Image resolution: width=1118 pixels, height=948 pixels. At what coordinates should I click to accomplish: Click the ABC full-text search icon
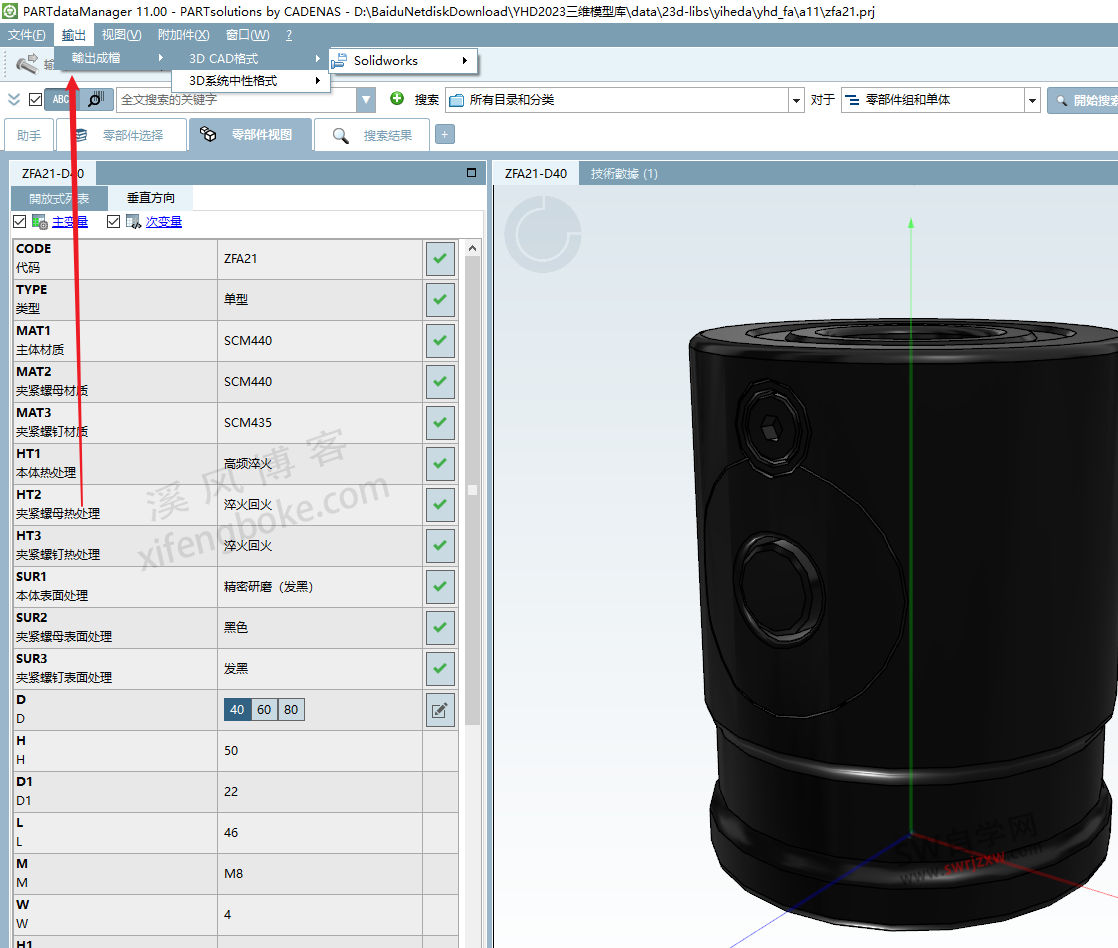60,99
